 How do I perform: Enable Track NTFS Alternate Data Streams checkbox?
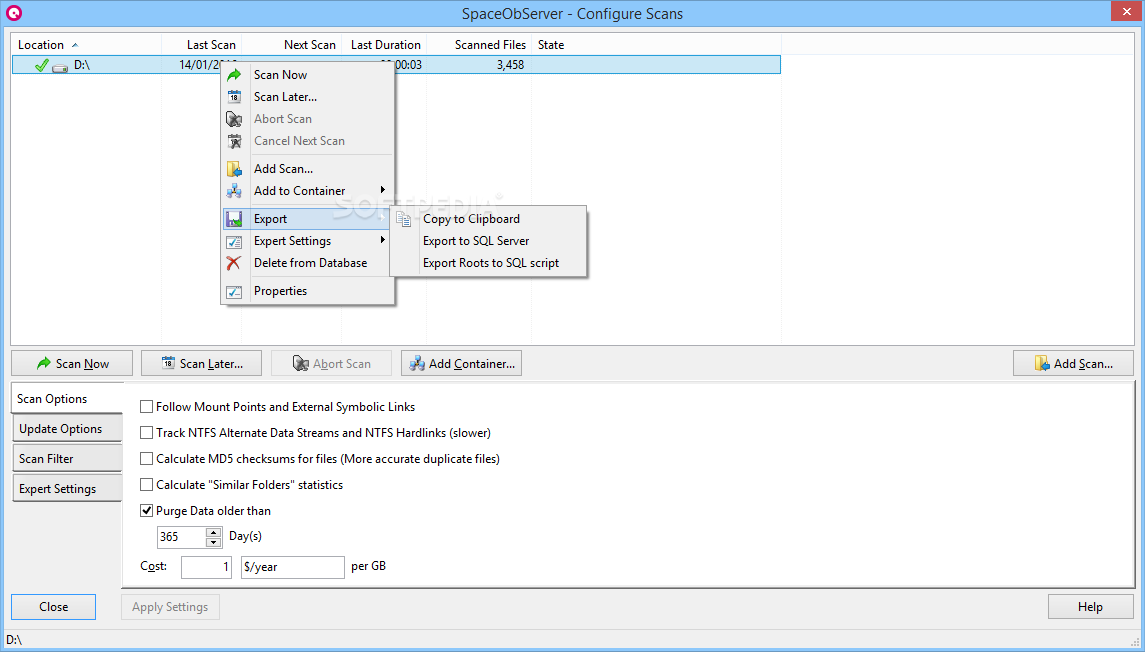(x=147, y=433)
